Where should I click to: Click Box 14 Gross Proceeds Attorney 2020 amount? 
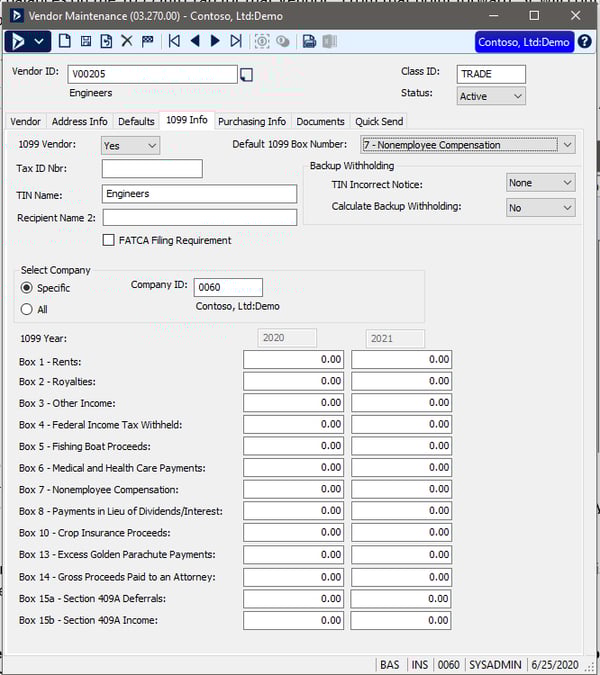click(x=294, y=577)
